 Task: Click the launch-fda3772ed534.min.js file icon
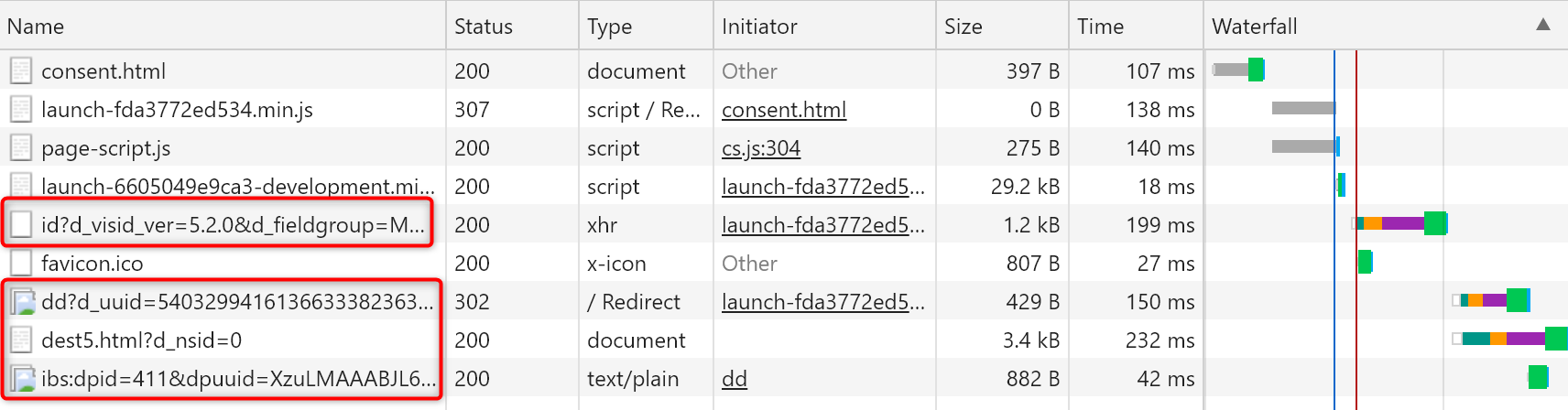click(21, 110)
